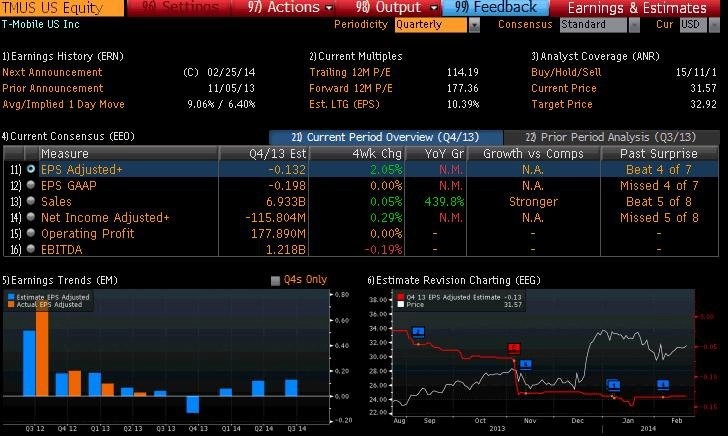This screenshot has width=728, height=436.
Task: Click the 99) Feedback button
Action: pos(496,7)
